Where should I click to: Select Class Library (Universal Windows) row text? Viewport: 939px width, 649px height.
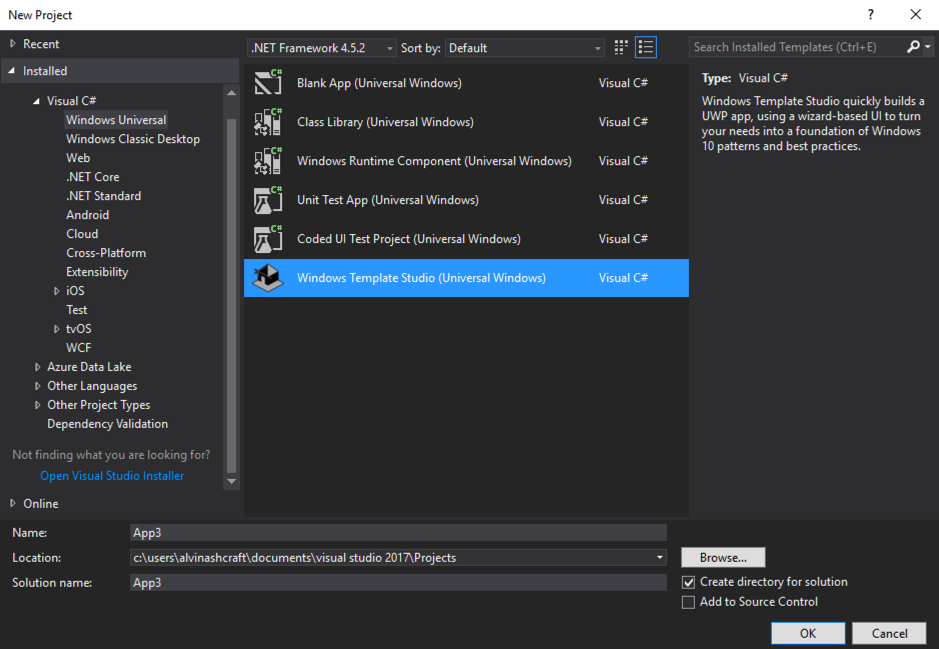point(385,122)
